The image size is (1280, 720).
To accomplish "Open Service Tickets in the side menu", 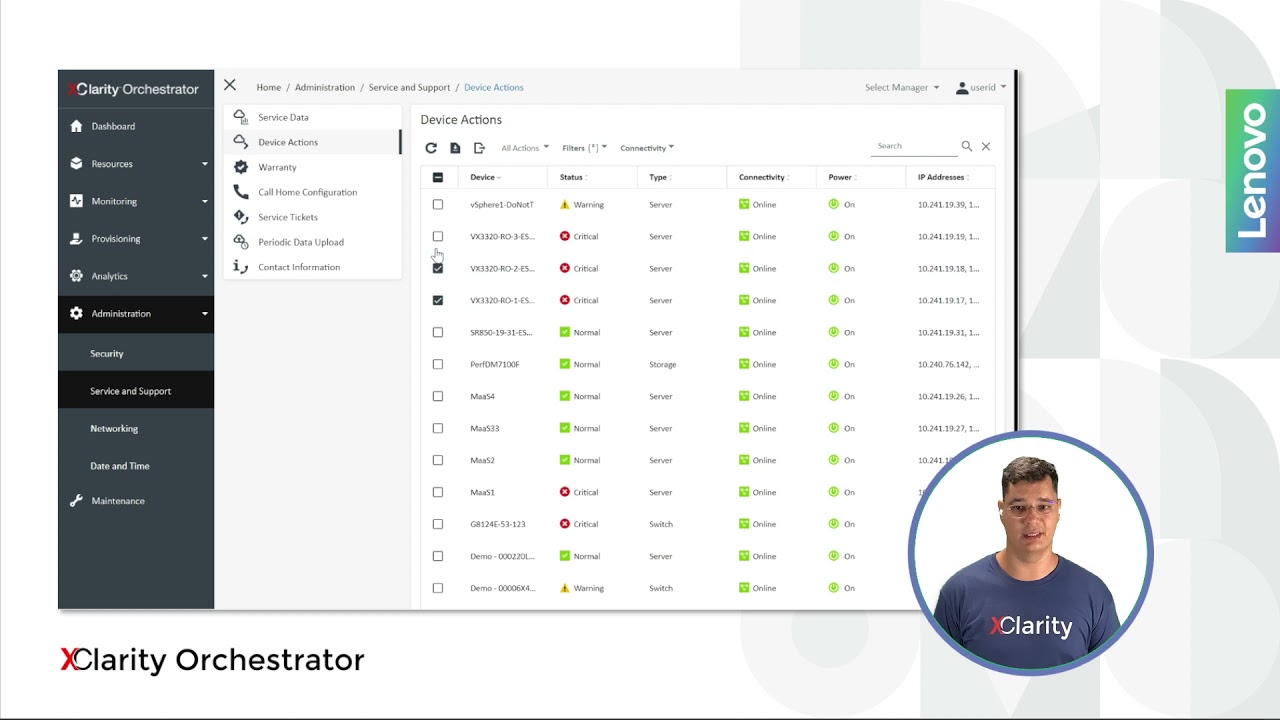I will click(288, 217).
